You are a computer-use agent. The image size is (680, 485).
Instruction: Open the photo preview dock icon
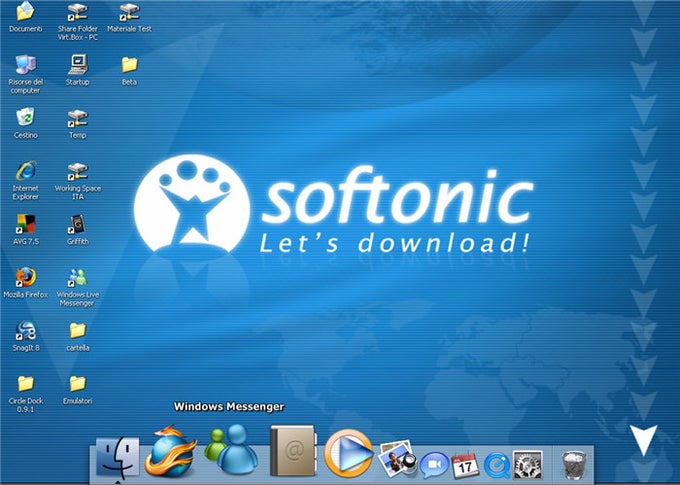398,459
